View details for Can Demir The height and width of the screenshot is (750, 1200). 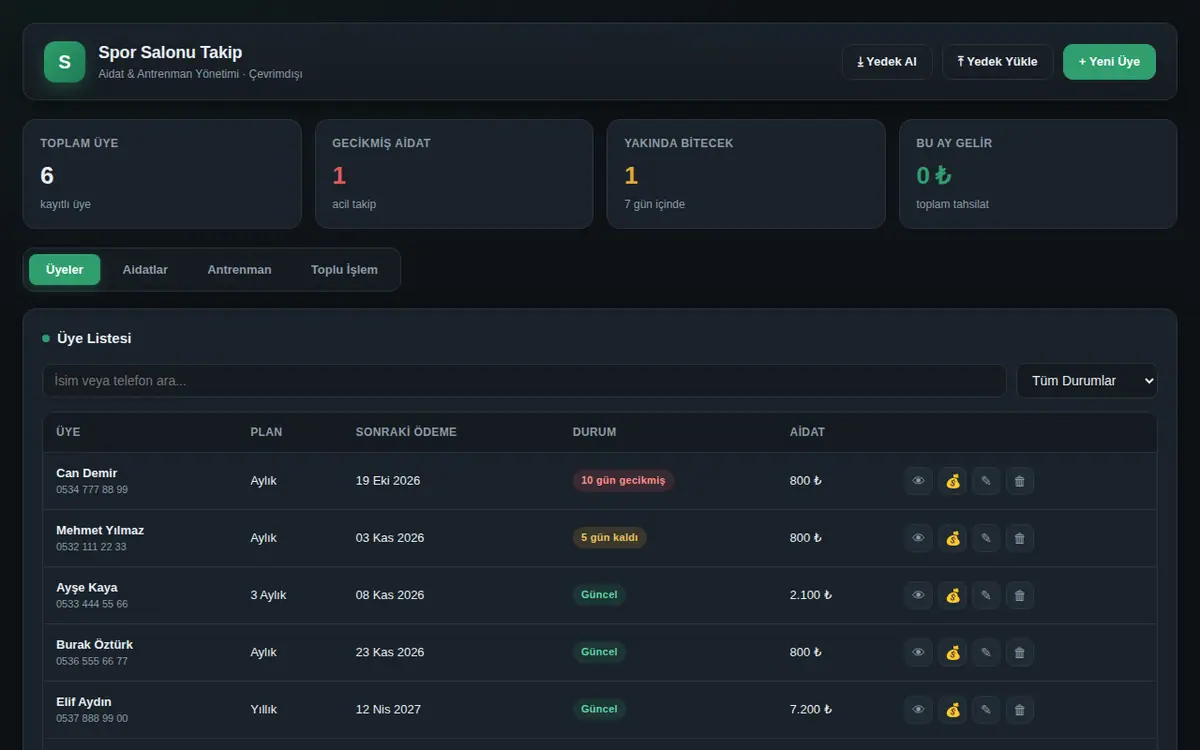click(918, 481)
